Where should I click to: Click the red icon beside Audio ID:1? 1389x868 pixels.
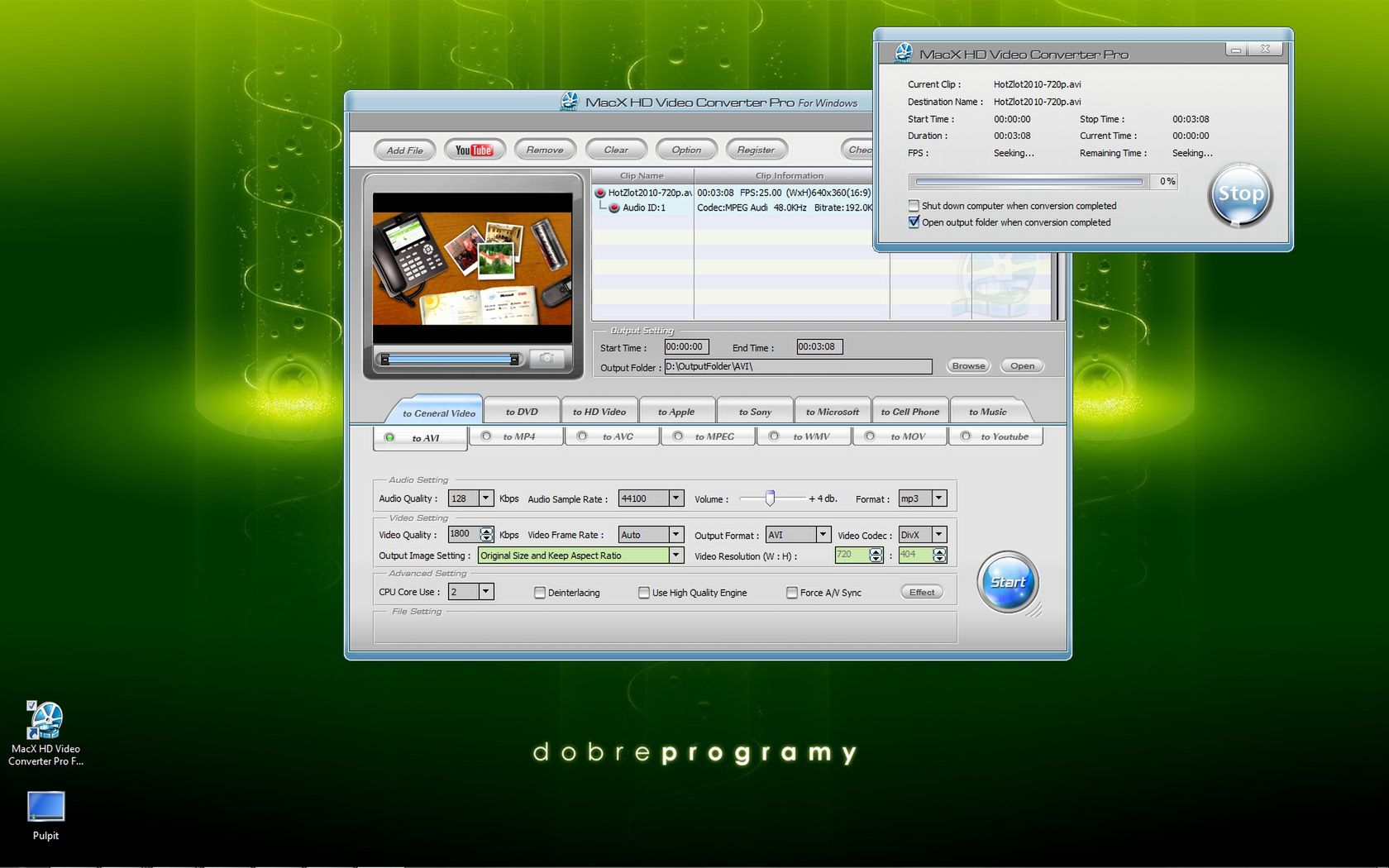614,207
